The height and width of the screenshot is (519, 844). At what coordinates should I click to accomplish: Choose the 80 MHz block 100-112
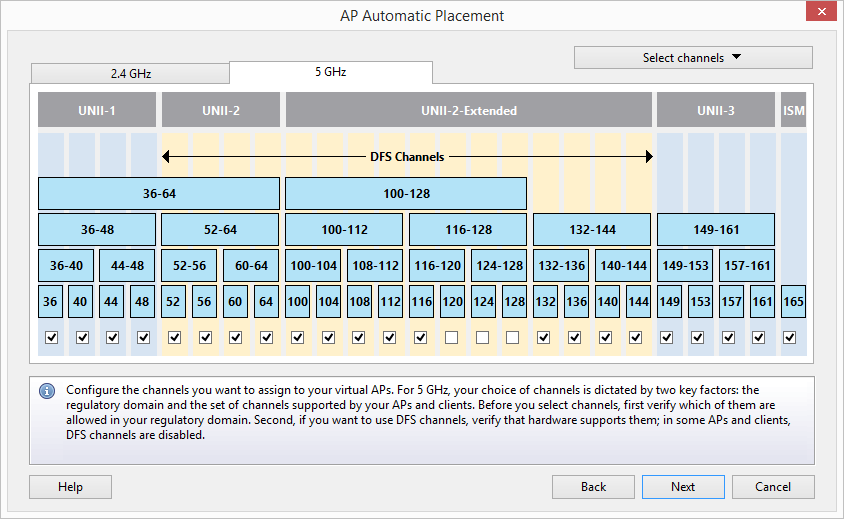pos(344,229)
